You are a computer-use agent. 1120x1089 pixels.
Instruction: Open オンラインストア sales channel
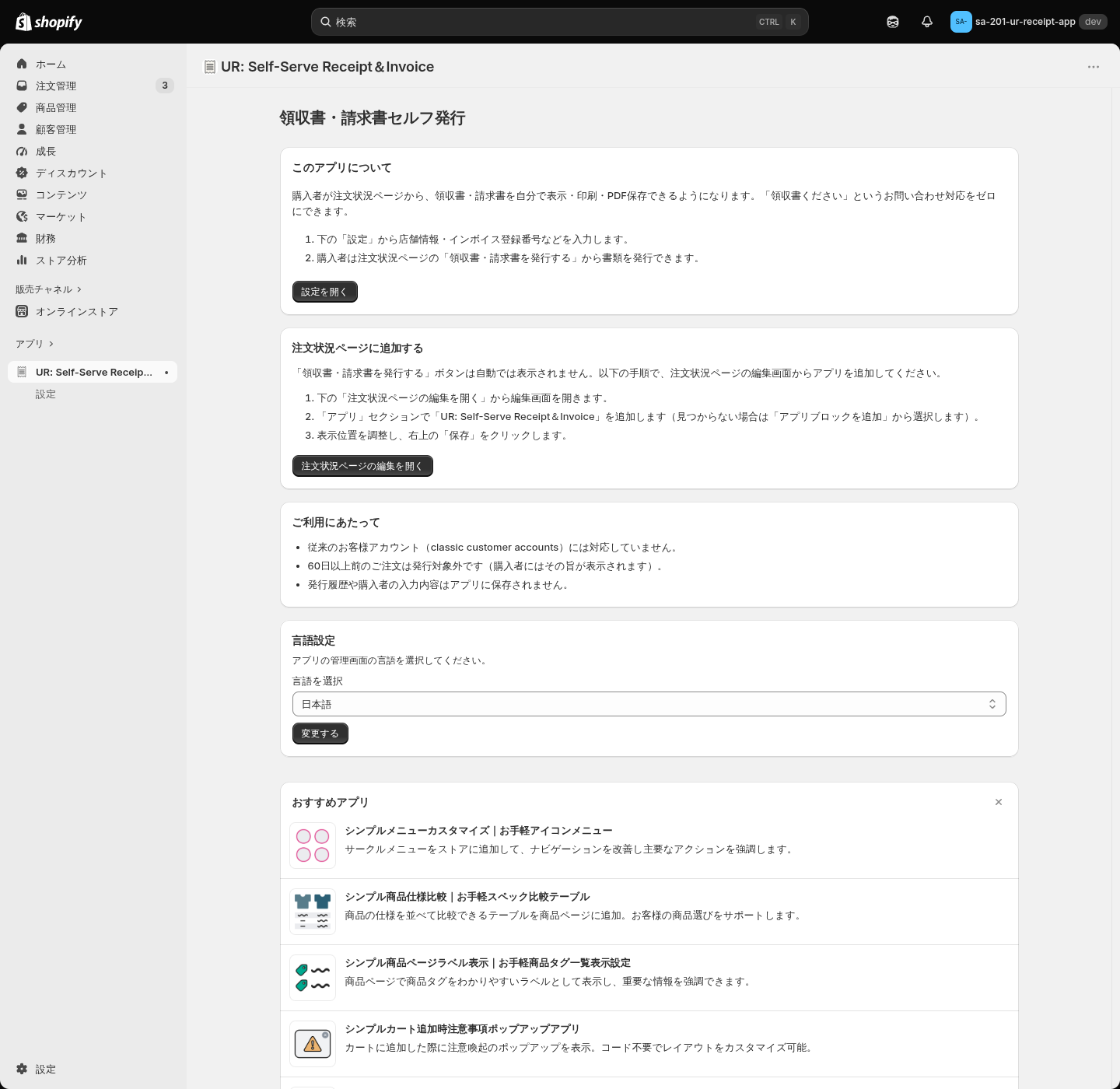coord(93,311)
